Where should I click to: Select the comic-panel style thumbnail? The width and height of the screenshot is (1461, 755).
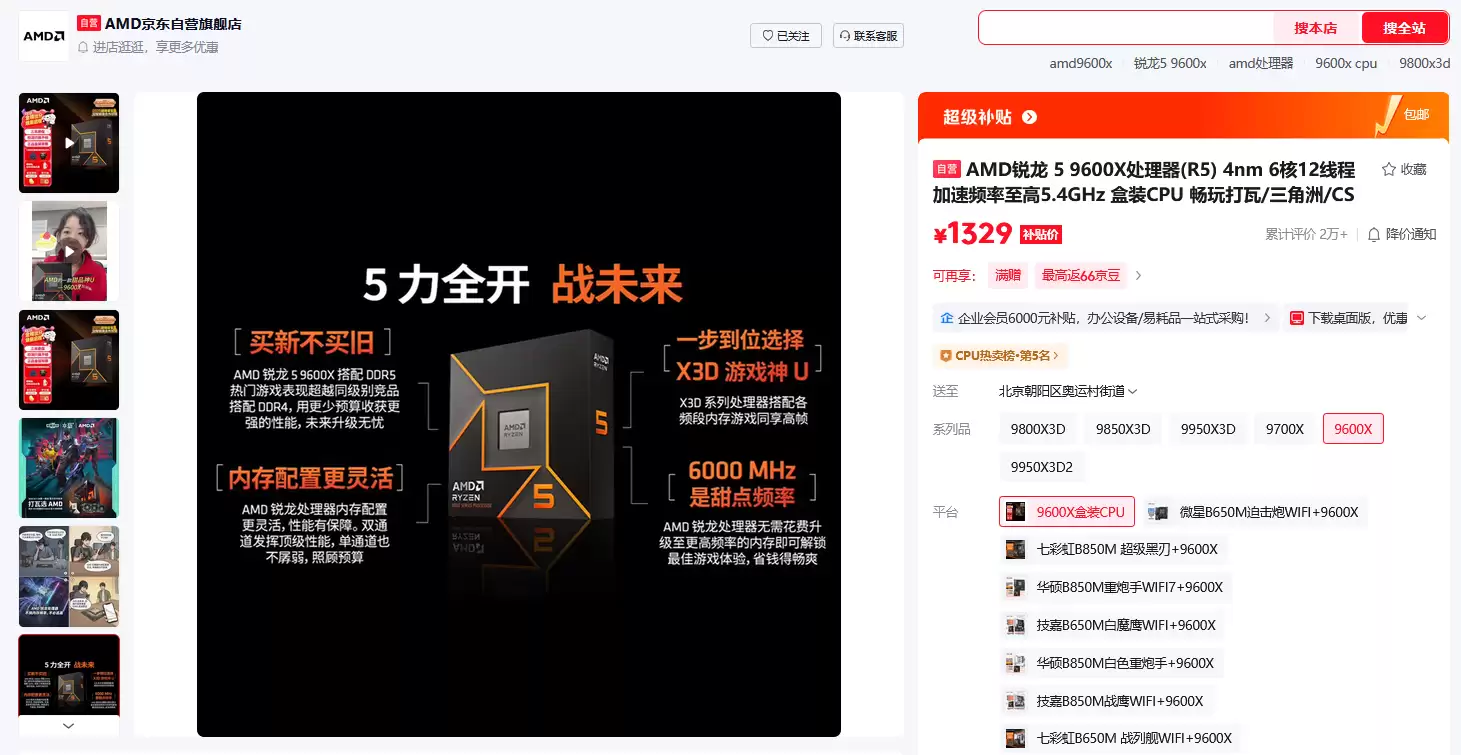69,576
